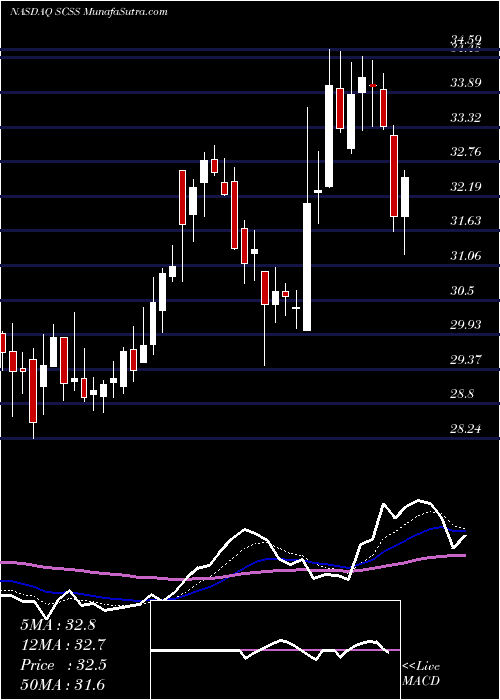Click the 29.93 price axis label
Screen dimensions: 500x700
466,325
